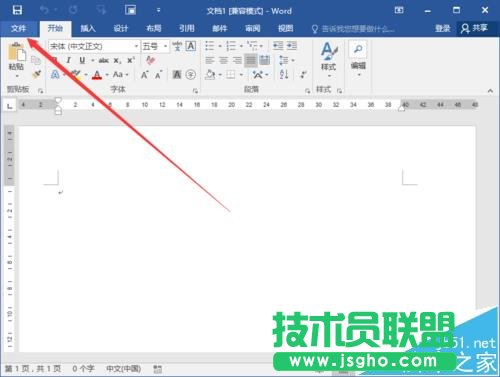Viewport: 500px width, 377px height.
Task: Open the Borders dropdown arrow
Action: click(241, 75)
